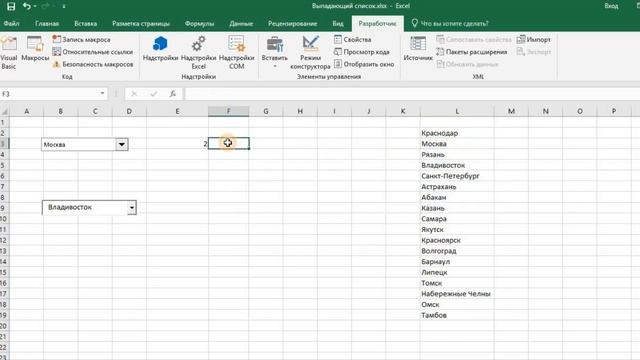Viewport: 640px width, 360px height.
Task: Select row 9 header
Action: pyautogui.click(x=4, y=208)
